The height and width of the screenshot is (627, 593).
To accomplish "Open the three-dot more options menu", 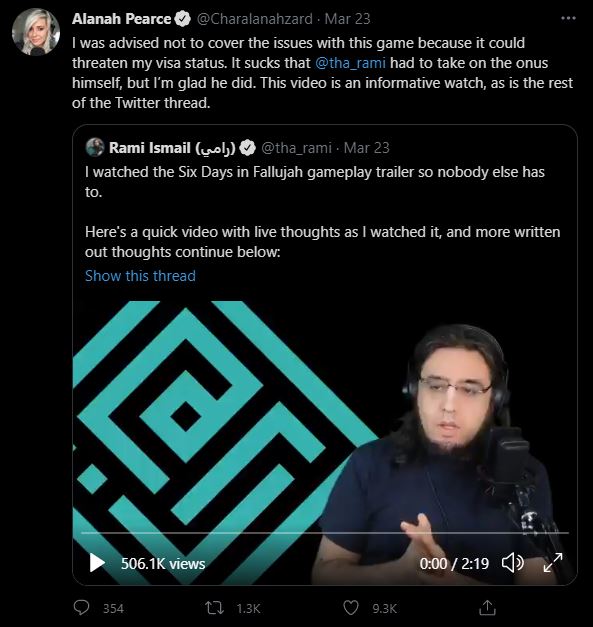I will [568, 18].
